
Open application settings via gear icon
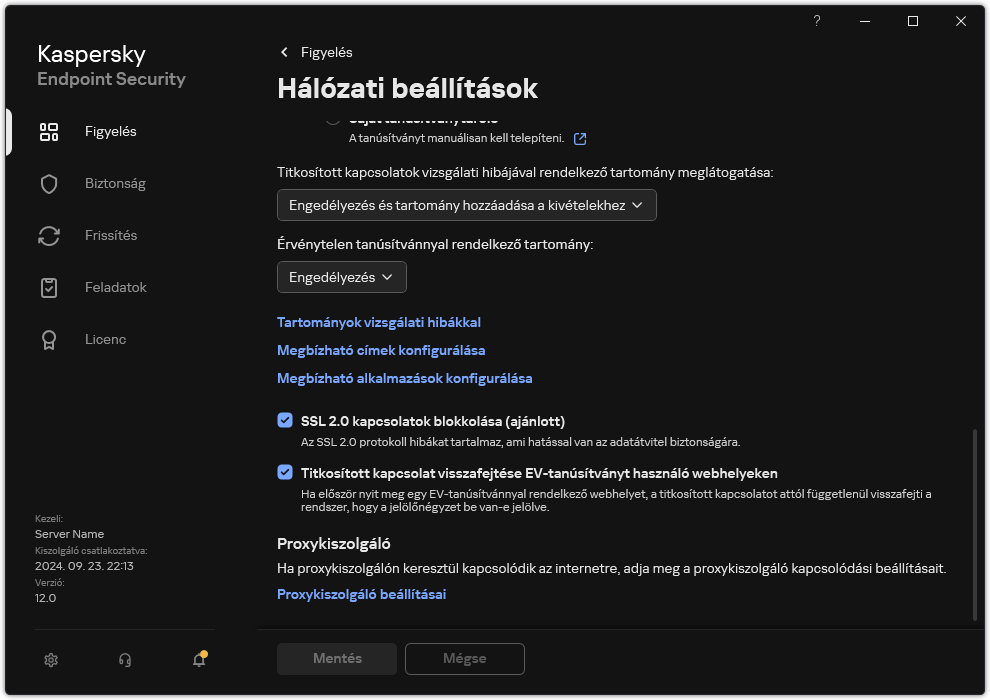click(50, 660)
